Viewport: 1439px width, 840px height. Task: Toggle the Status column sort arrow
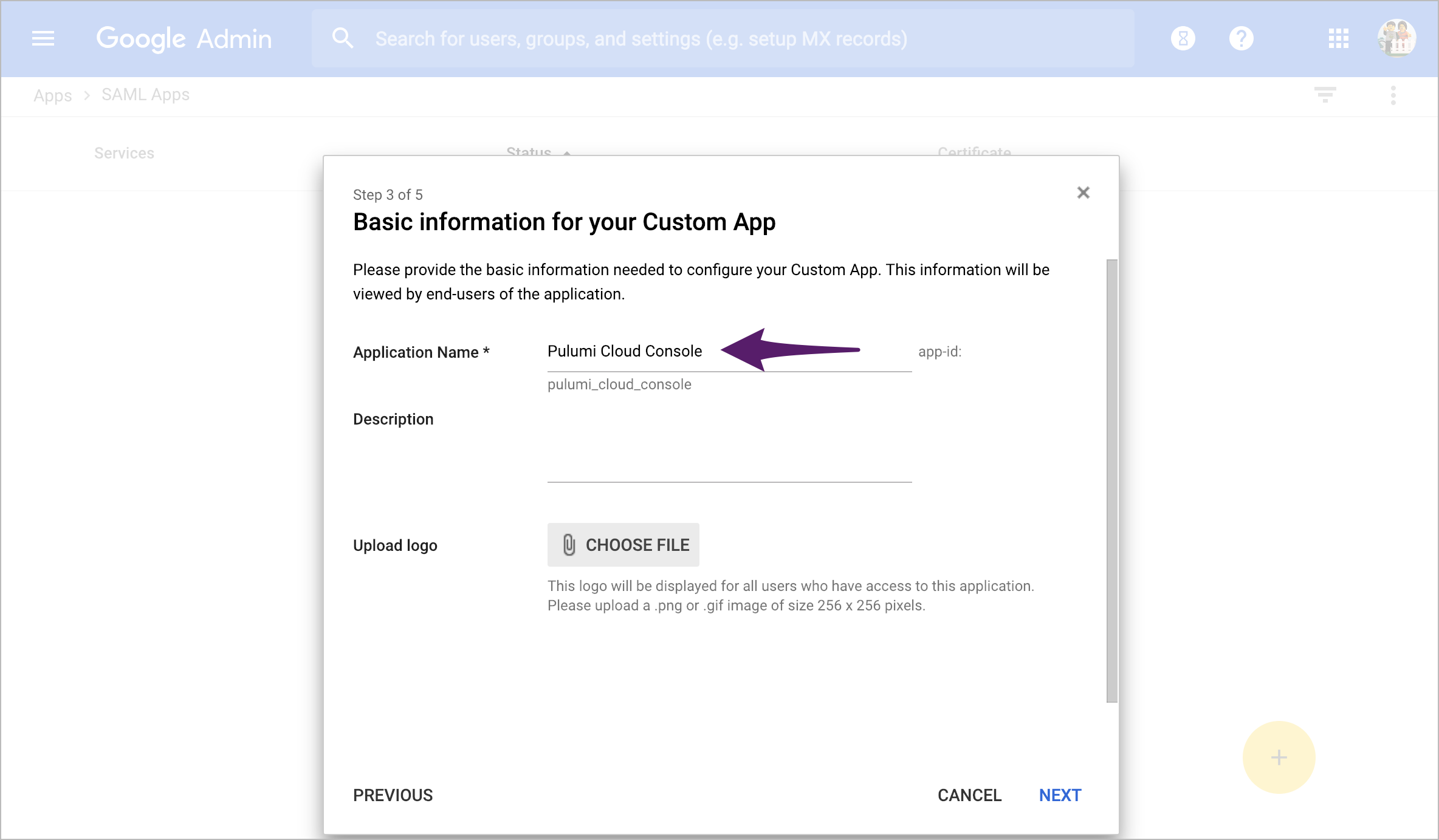566,154
